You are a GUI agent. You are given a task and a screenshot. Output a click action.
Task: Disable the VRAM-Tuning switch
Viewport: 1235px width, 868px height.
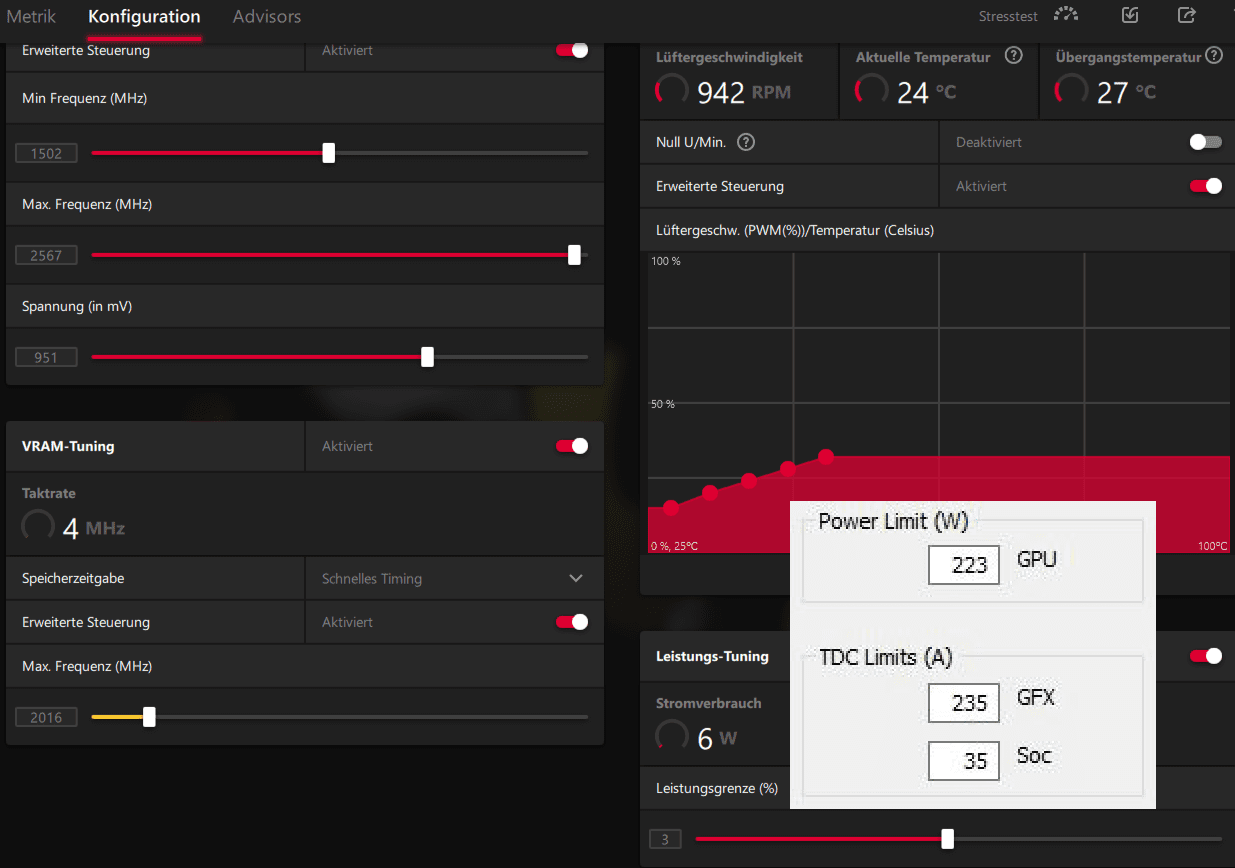(x=572, y=446)
